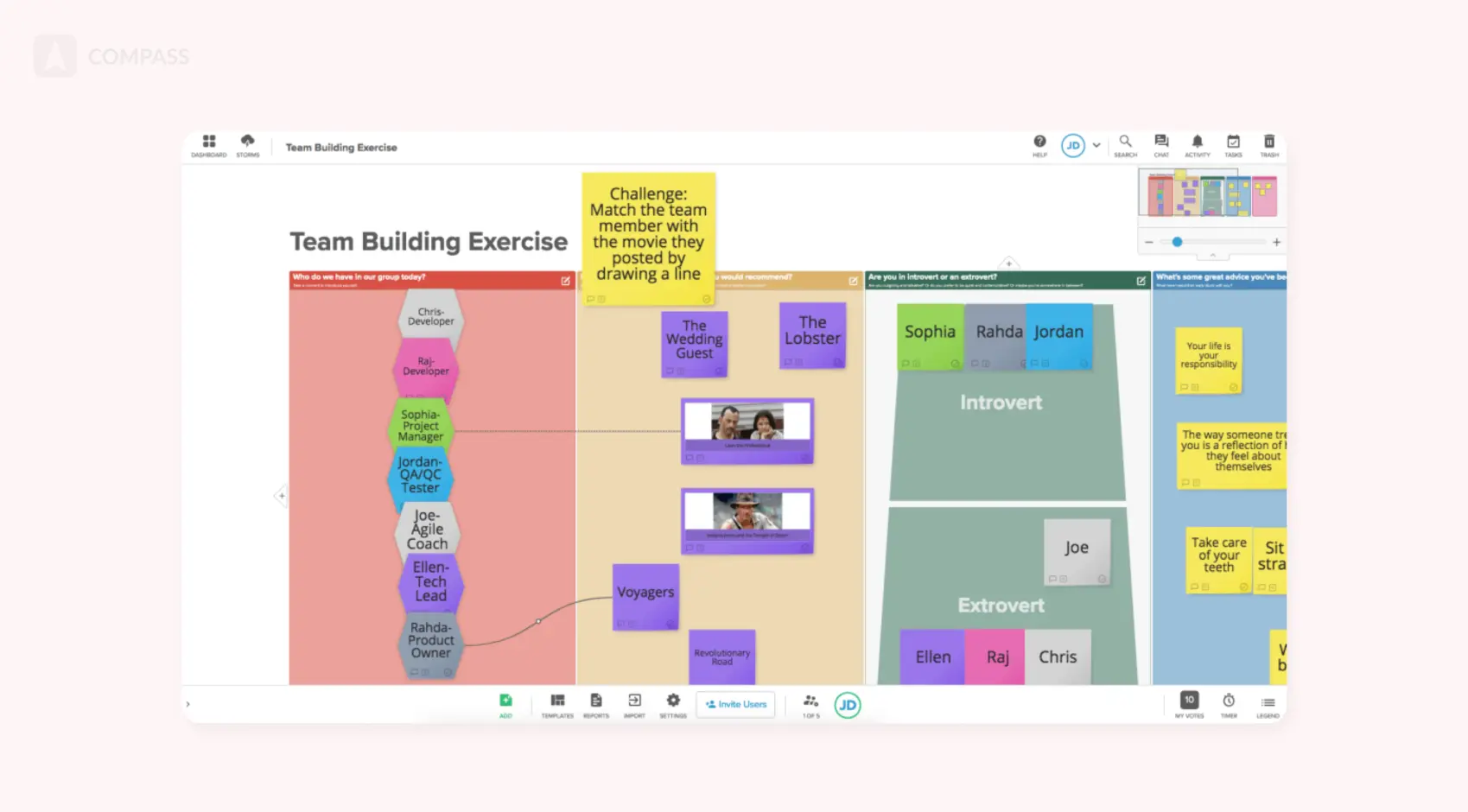Click the connector line midpoint near Voyagers
Image resolution: width=1468 pixels, height=812 pixels.
[x=538, y=621]
